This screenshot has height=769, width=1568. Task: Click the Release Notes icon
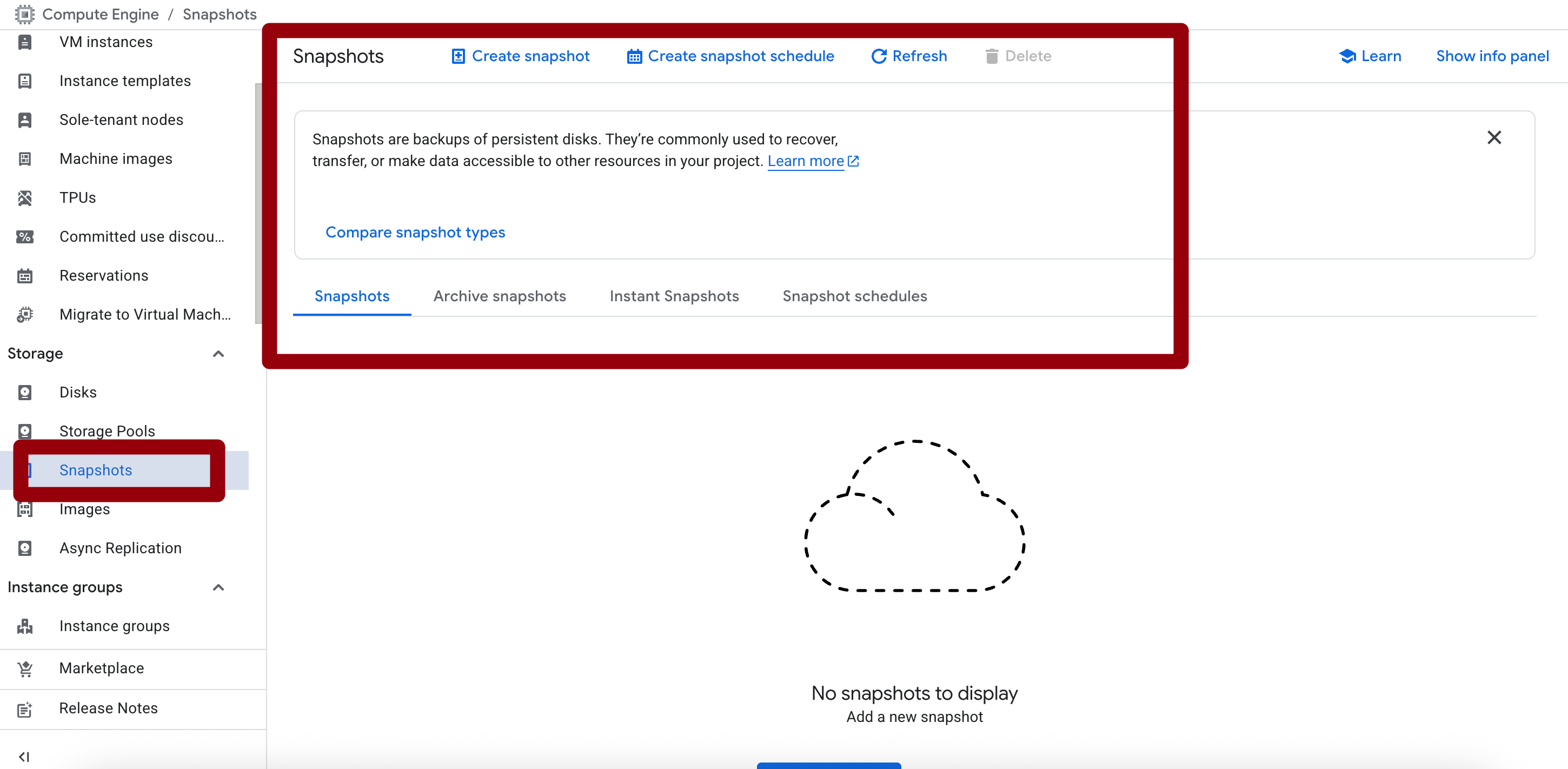click(25, 709)
